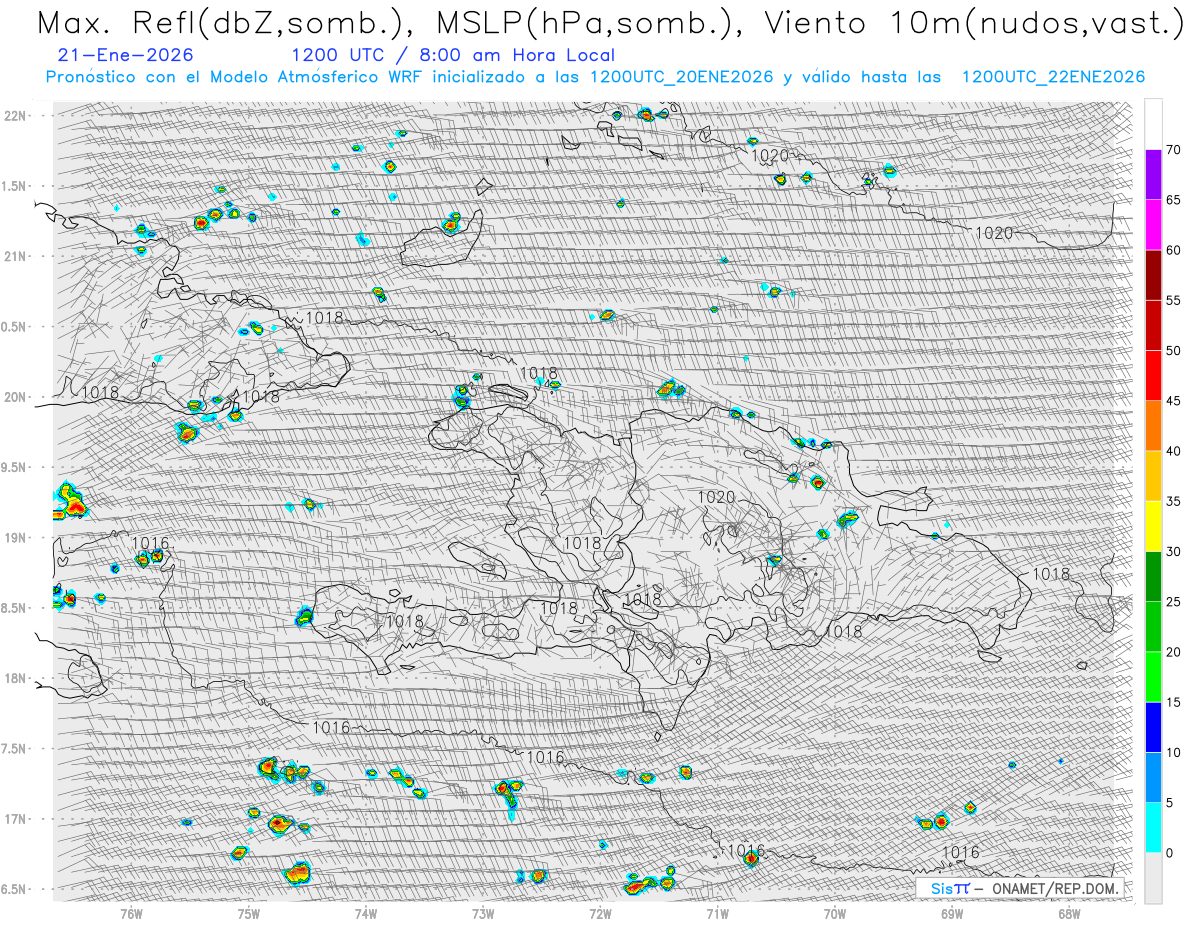Click the "69W" longitude axis label
1200x927 pixels.
coord(952,913)
